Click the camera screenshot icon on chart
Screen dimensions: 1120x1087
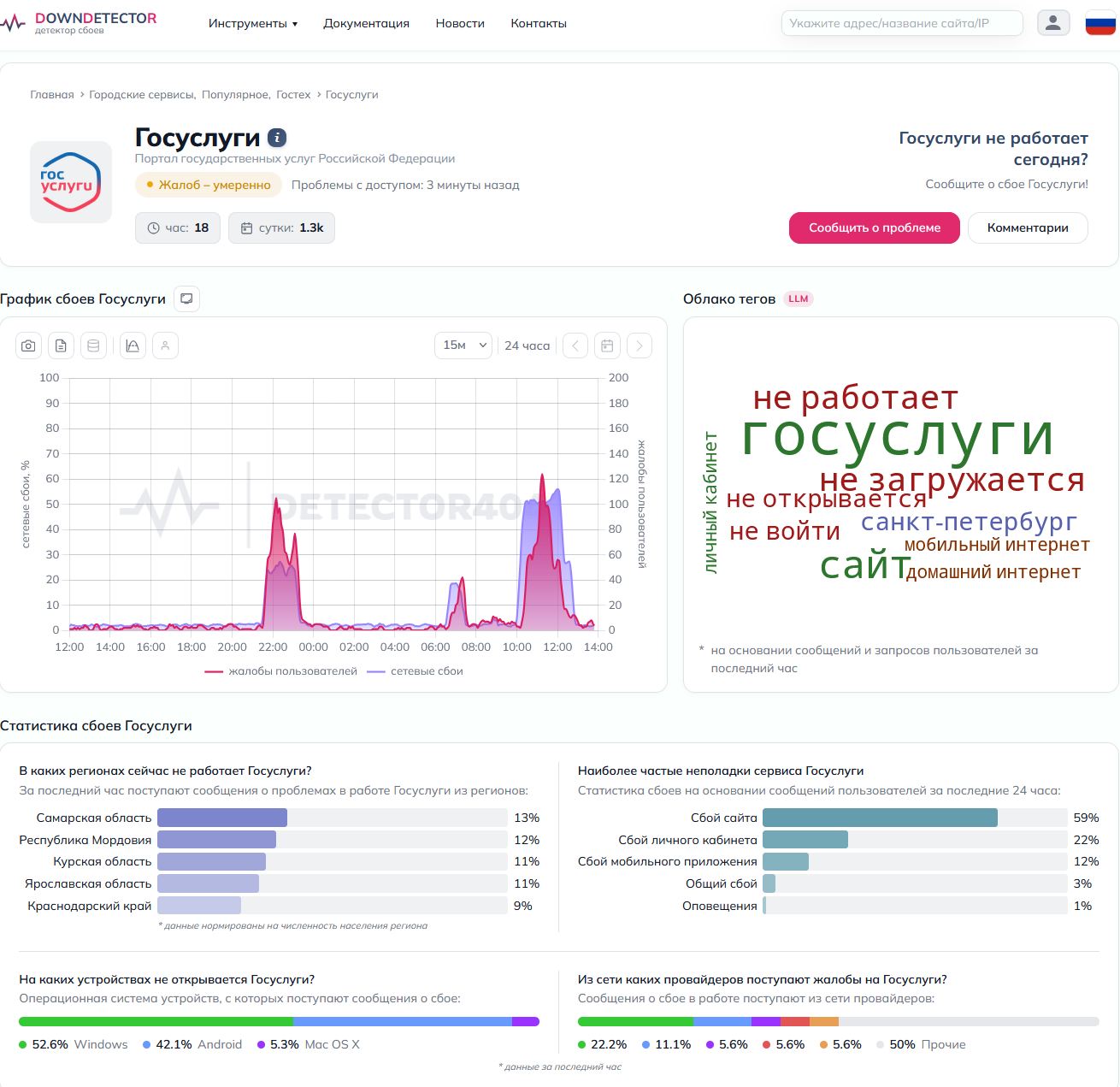tap(28, 346)
